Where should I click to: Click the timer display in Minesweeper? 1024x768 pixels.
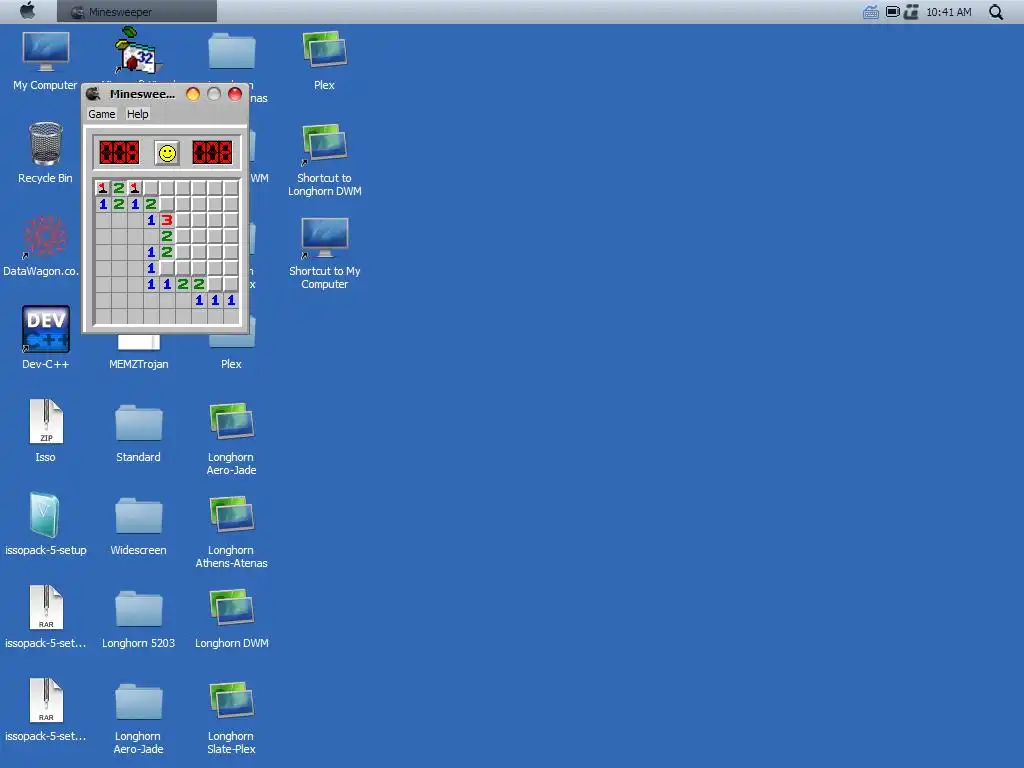pyautogui.click(x=212, y=153)
